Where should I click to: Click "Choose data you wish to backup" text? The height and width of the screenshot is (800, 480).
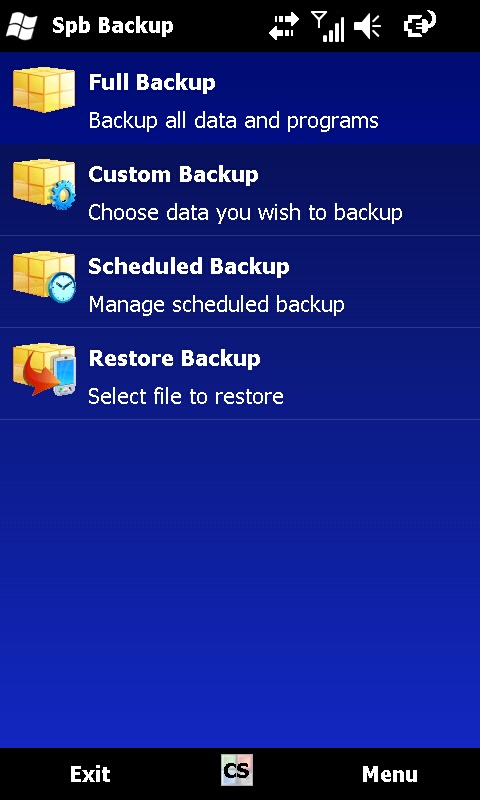(245, 213)
